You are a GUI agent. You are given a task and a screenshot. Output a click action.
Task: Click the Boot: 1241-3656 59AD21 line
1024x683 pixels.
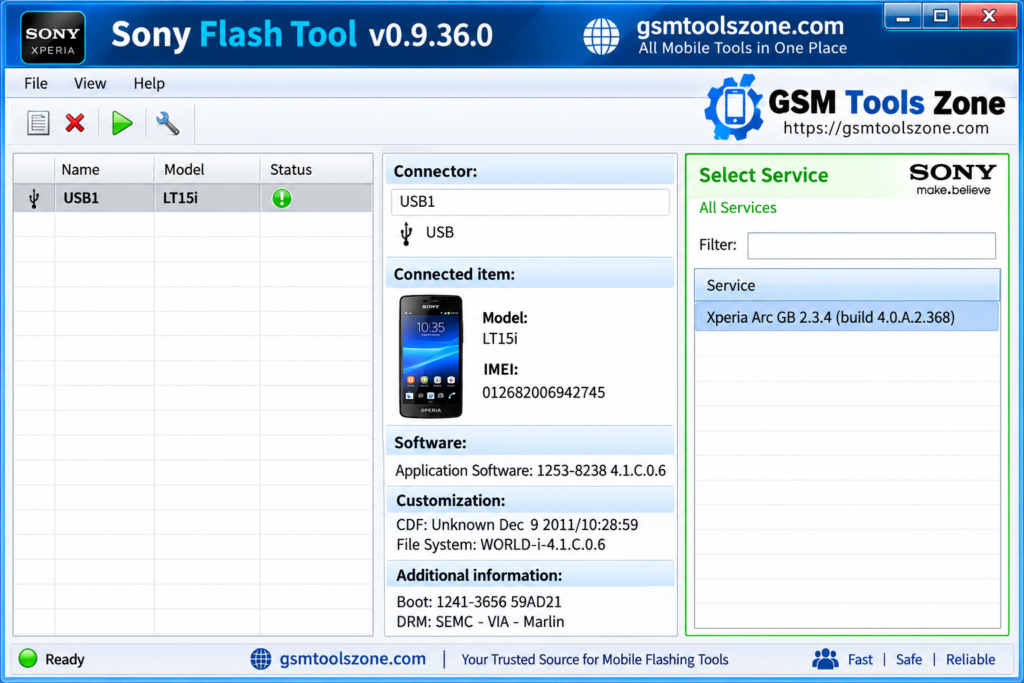click(x=479, y=601)
